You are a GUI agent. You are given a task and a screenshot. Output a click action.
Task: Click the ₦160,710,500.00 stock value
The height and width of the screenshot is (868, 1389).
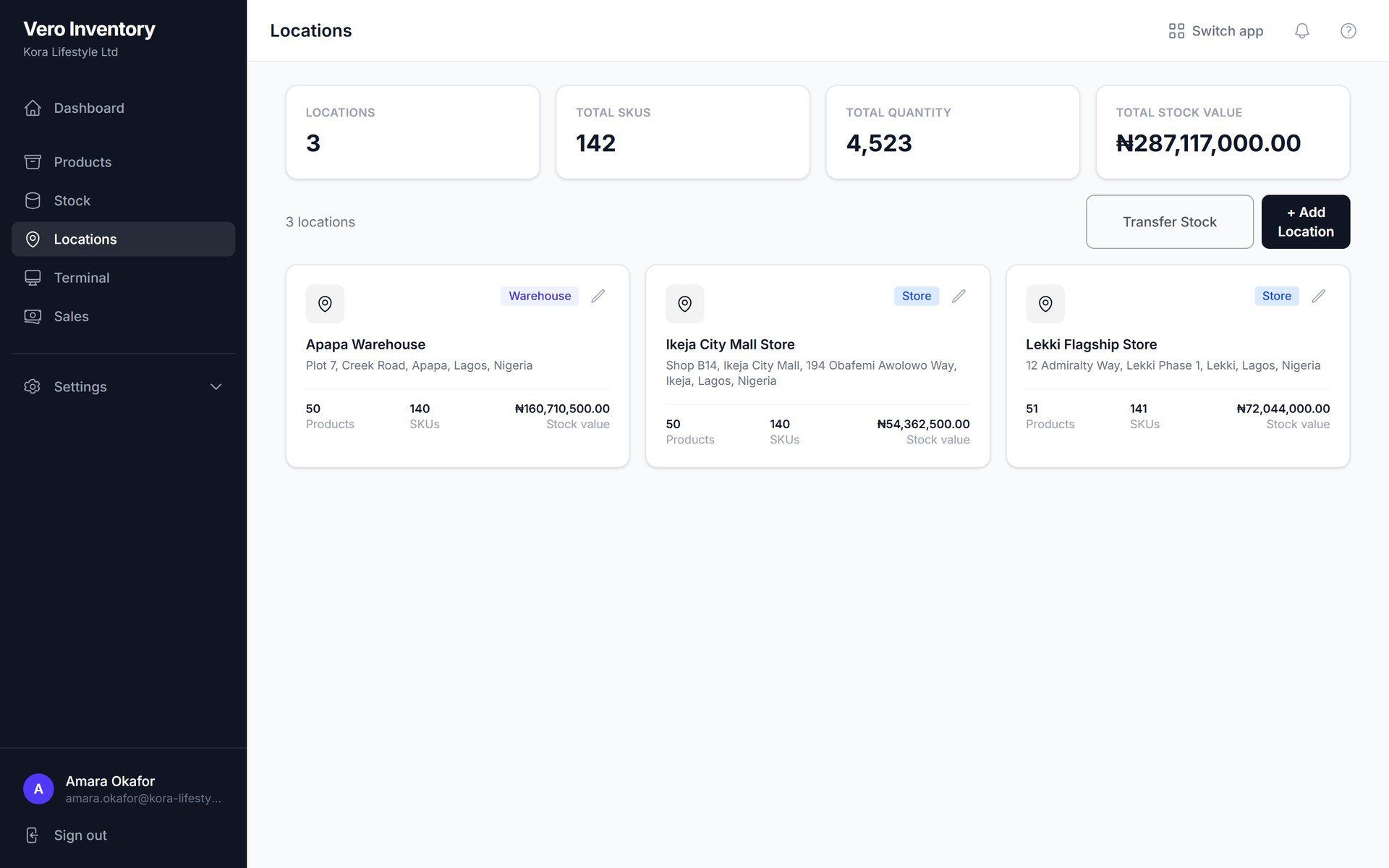tap(562, 409)
